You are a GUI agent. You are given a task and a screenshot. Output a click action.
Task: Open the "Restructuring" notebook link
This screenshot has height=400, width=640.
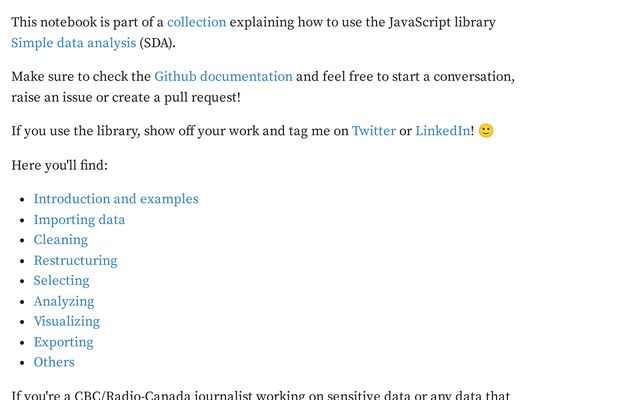(75, 261)
